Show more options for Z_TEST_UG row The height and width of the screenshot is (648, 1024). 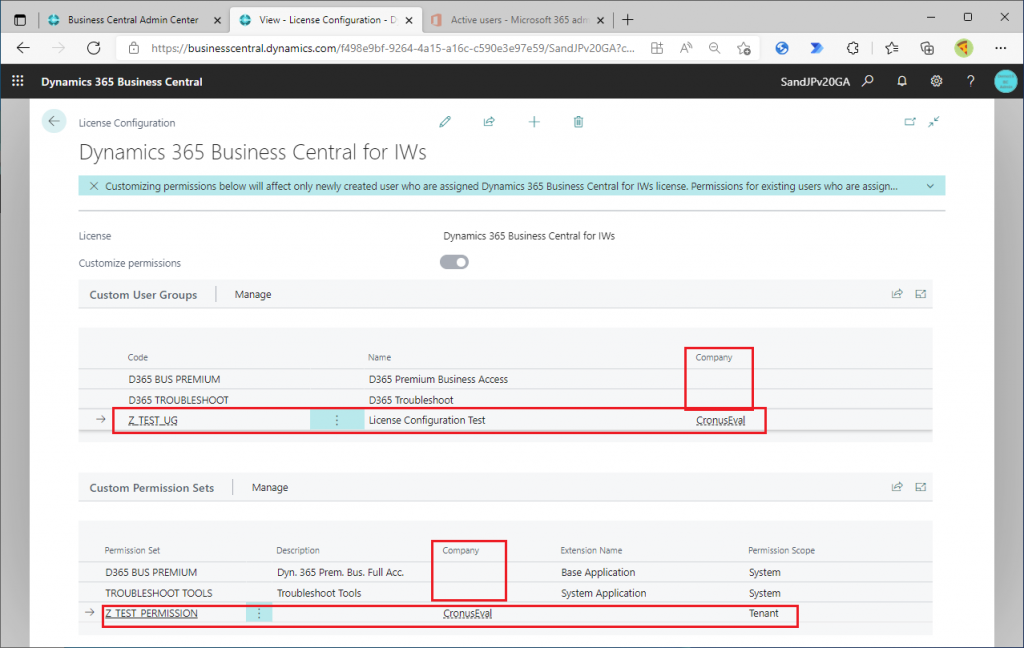click(x=337, y=420)
